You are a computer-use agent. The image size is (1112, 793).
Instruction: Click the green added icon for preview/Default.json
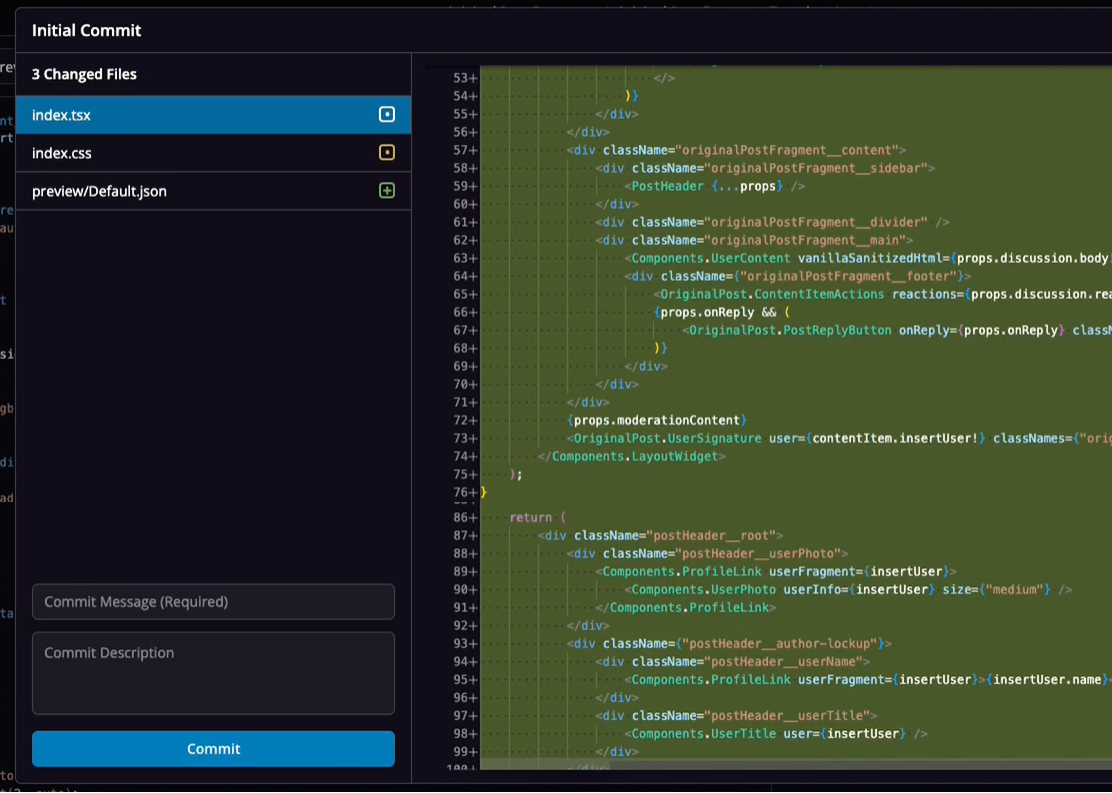pos(387,191)
